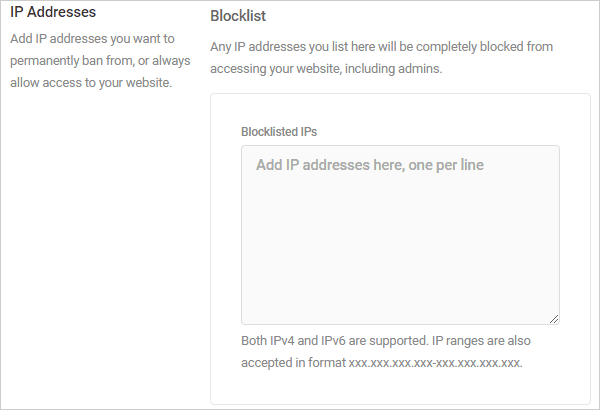Image resolution: width=600 pixels, height=410 pixels.
Task: Click the textarea resize handle icon
Action: [x=554, y=319]
